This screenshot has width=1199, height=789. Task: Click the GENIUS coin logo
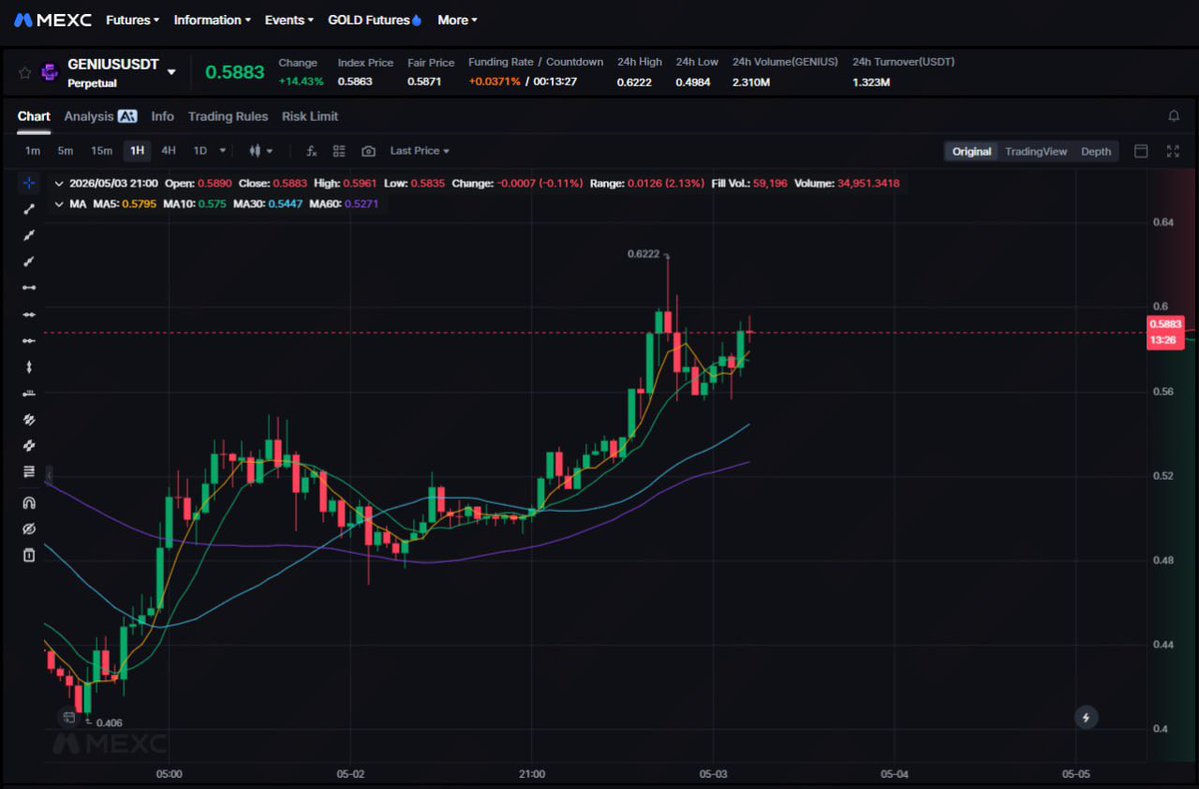(x=50, y=73)
